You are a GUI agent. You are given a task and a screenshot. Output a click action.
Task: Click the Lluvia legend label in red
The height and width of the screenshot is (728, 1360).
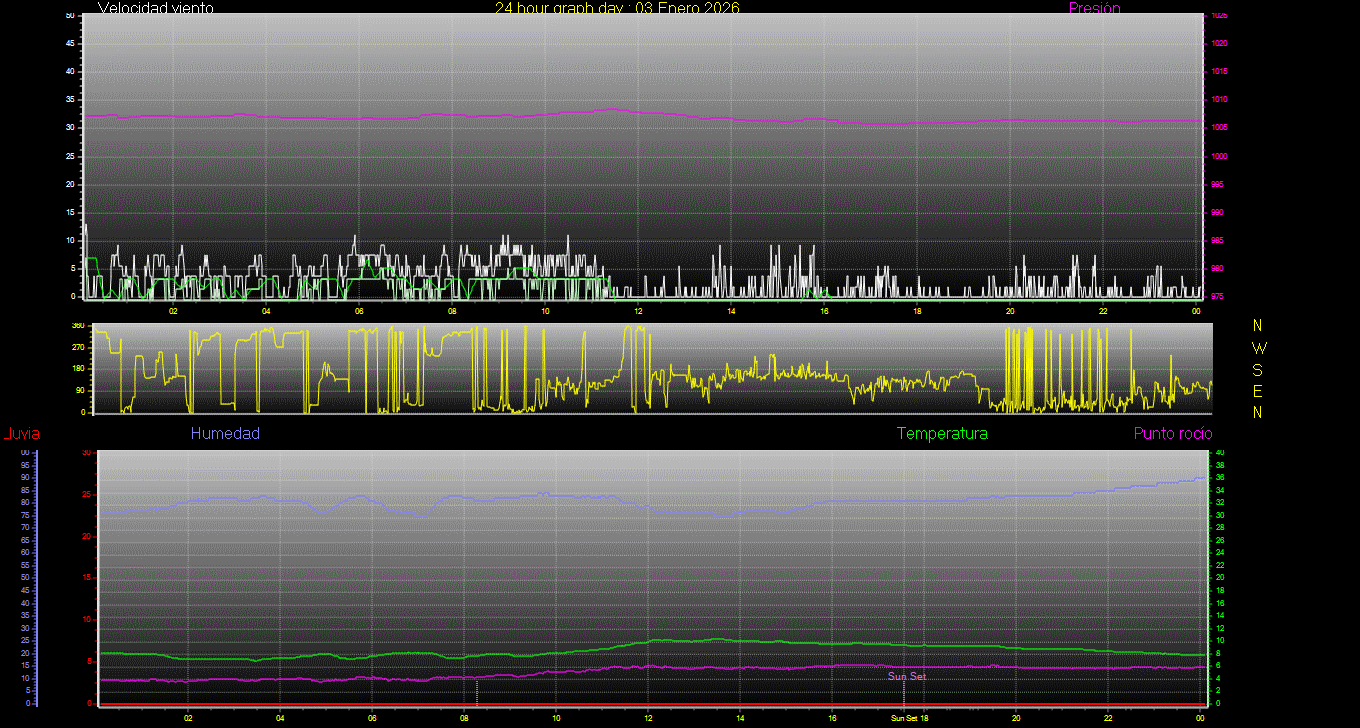(x=21, y=434)
